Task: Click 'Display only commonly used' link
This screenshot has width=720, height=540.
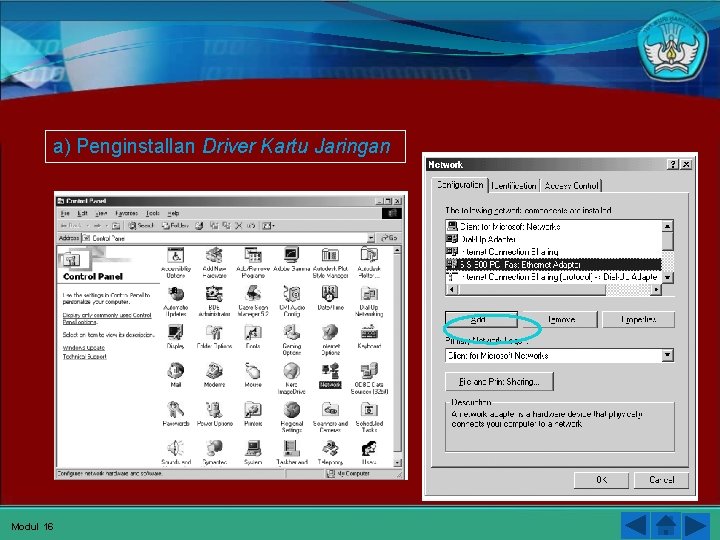Action: (107, 318)
